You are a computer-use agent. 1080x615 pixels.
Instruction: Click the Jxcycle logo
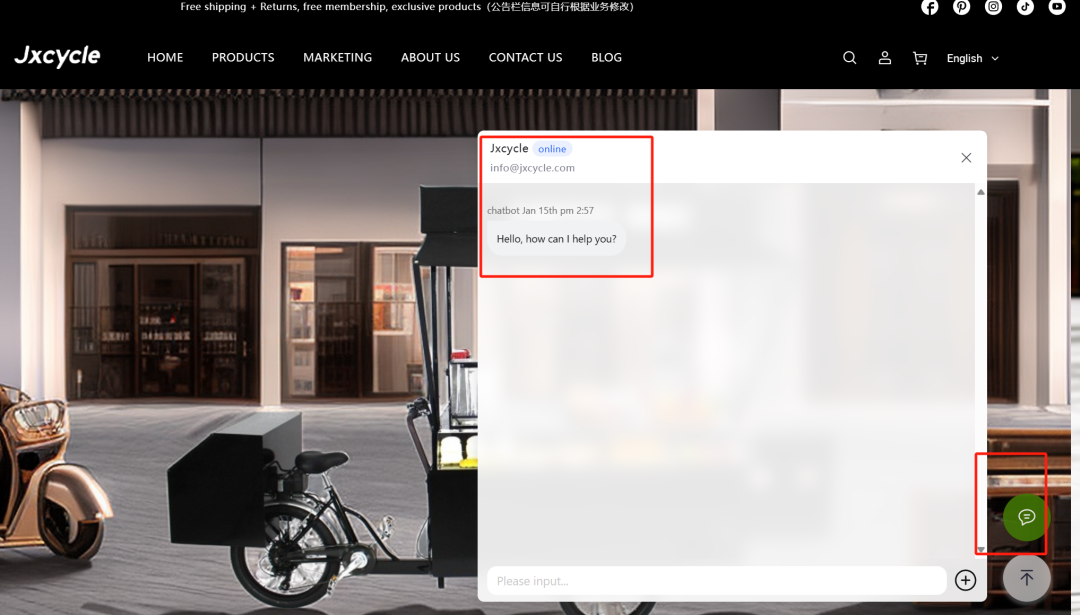[57, 56]
